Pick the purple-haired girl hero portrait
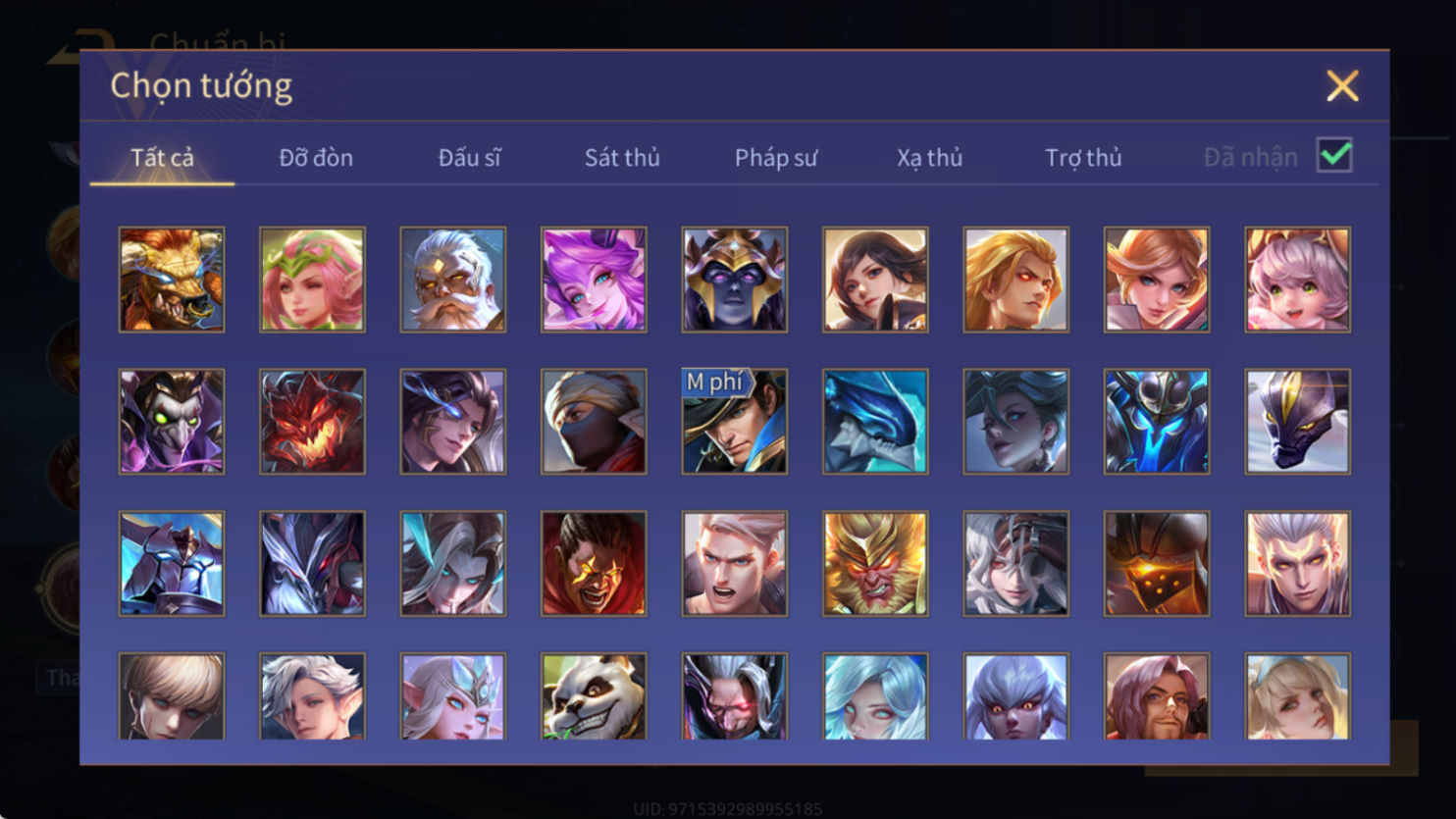The image size is (1456, 819). (594, 280)
